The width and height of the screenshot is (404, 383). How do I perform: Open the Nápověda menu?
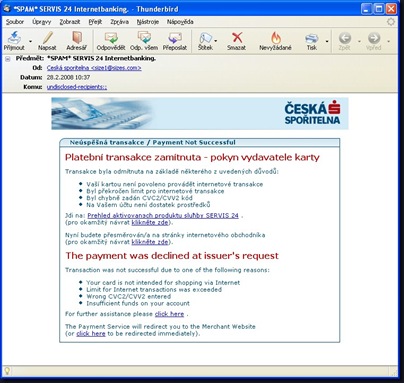coord(180,22)
